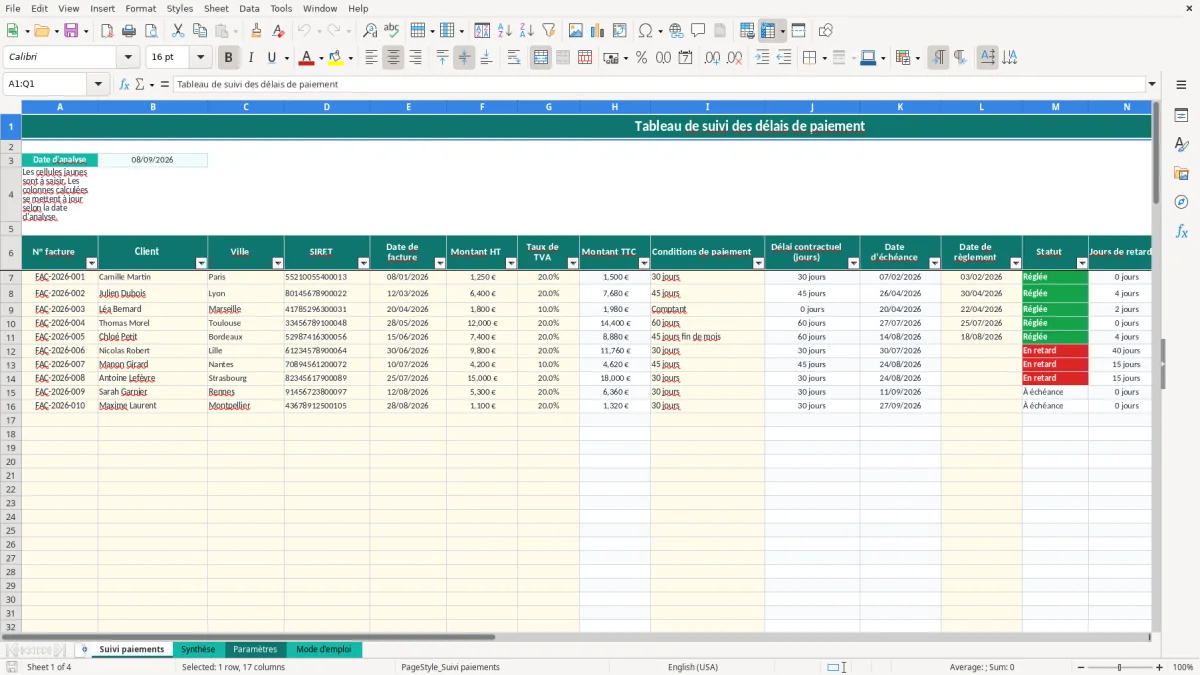Click the Insert Image icon

click(576, 31)
